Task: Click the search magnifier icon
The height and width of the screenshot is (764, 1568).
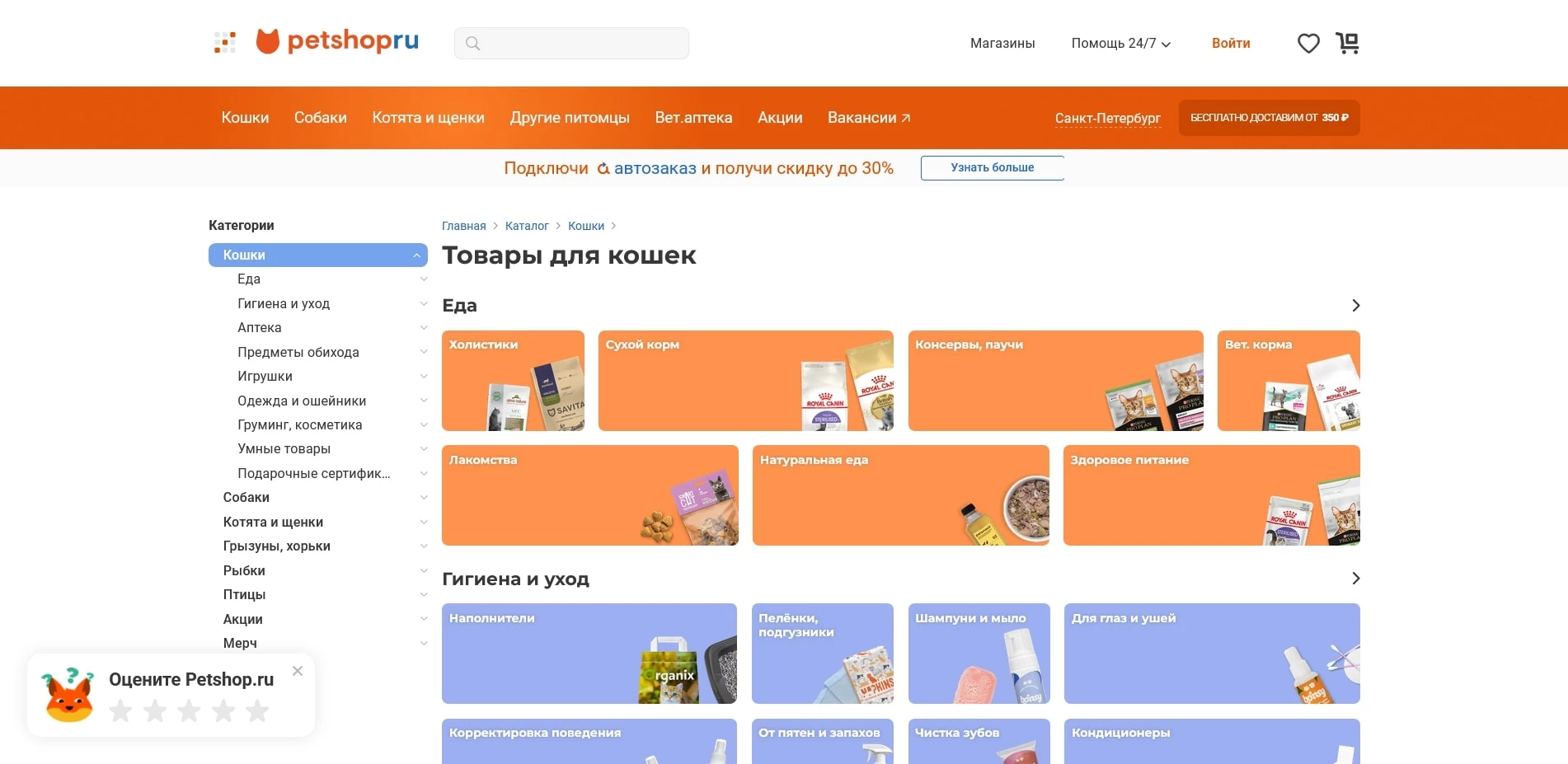Action: coord(472,43)
